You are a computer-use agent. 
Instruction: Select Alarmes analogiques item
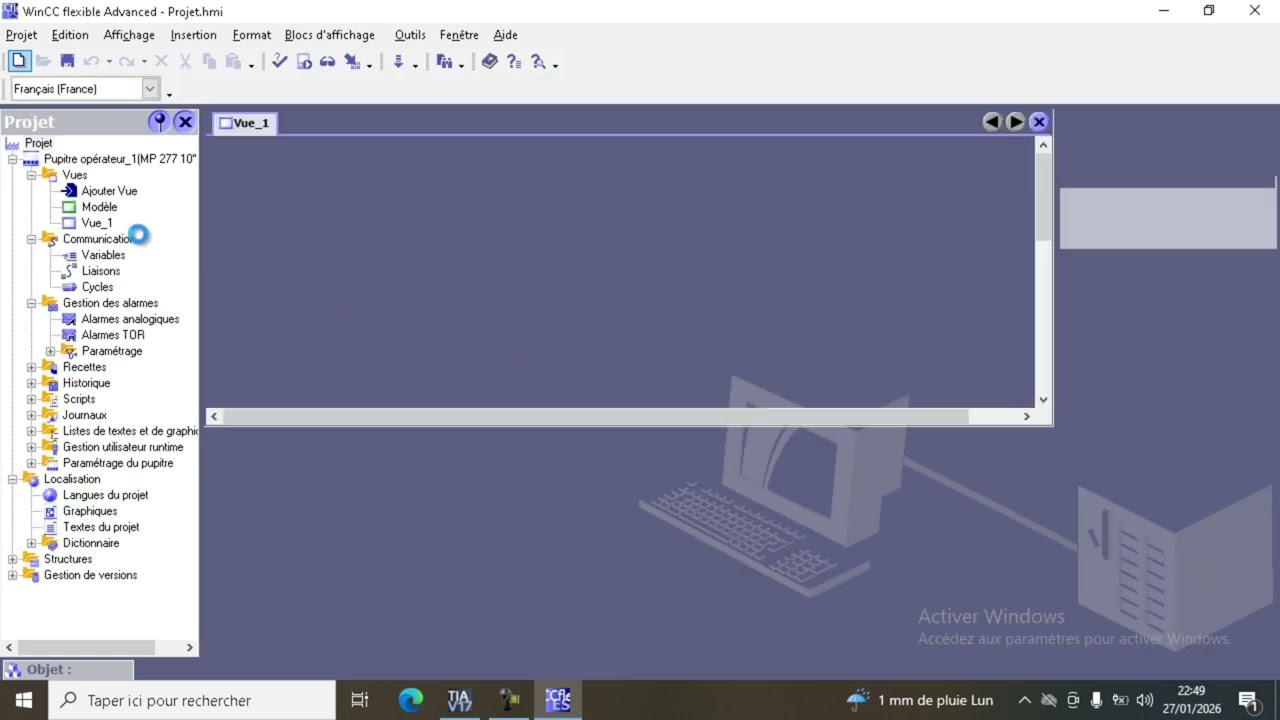(x=130, y=319)
